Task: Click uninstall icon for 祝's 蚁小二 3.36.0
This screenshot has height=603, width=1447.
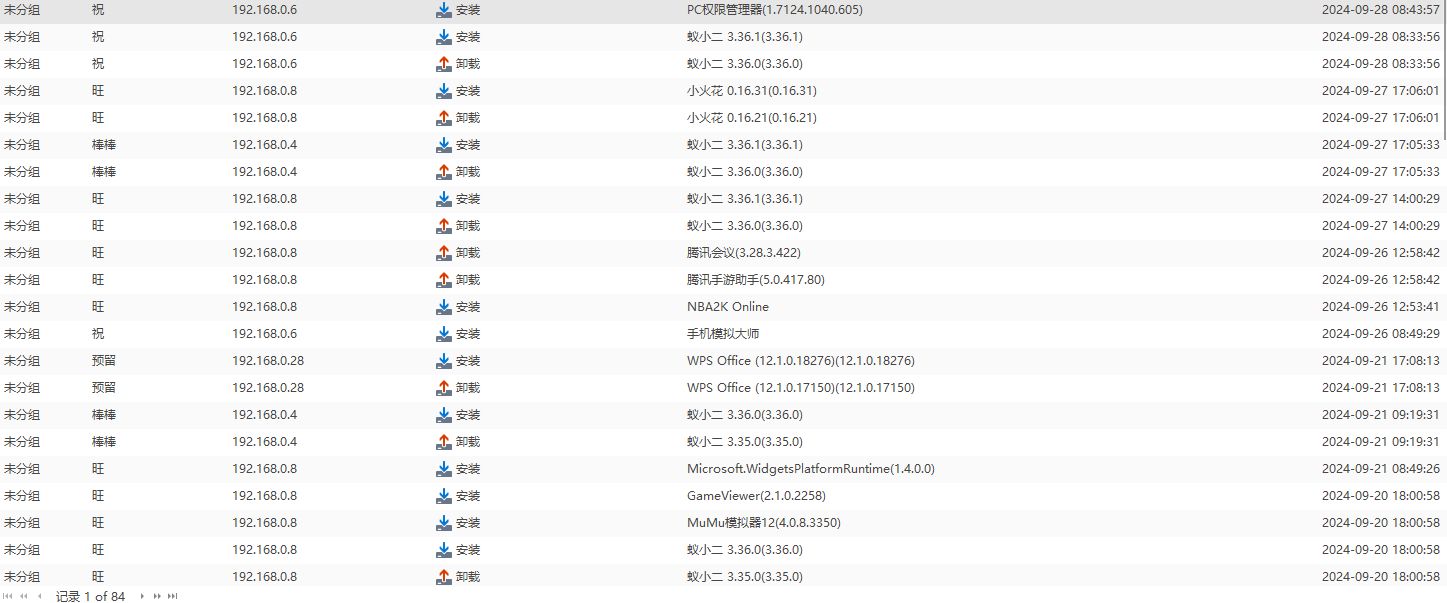Action: 444,64
